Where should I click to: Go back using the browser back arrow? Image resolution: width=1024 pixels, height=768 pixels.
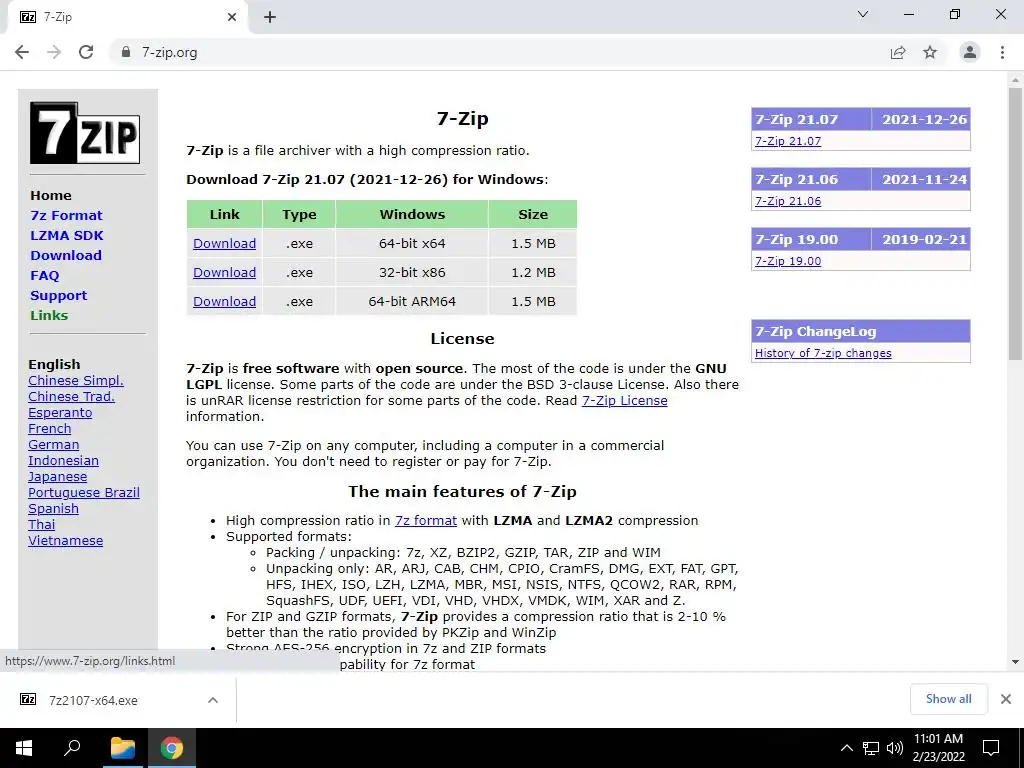[x=22, y=52]
